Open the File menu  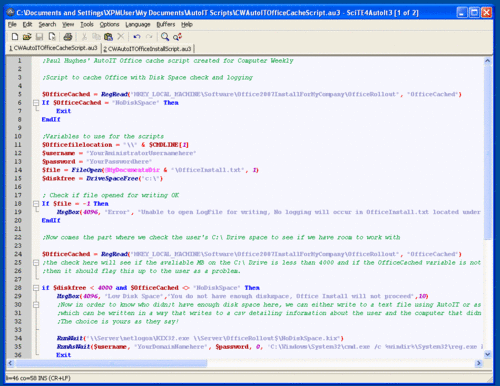click(x=12, y=24)
